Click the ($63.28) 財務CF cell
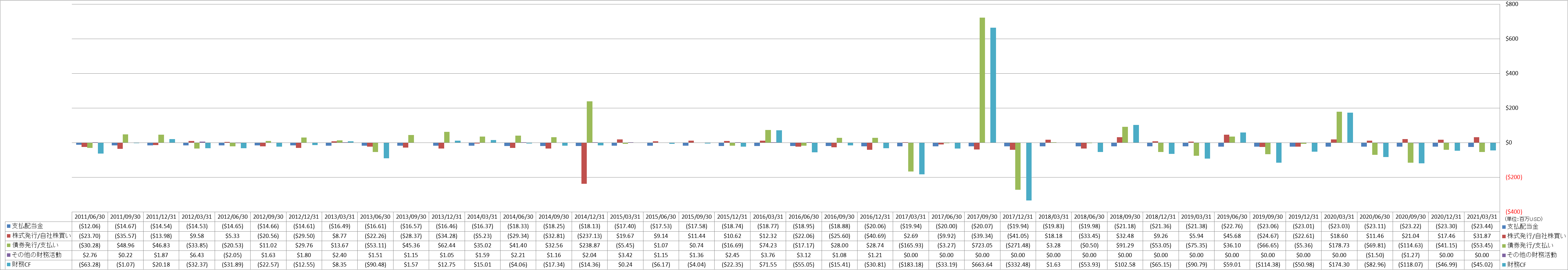Image resolution: width=1568 pixels, height=270 pixels. coord(90,265)
